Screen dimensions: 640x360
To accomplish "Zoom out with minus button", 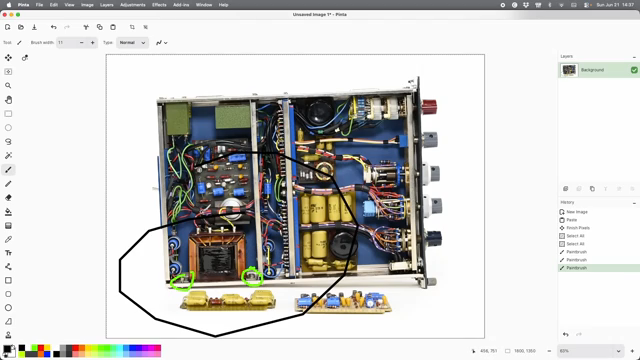I will [549, 351].
